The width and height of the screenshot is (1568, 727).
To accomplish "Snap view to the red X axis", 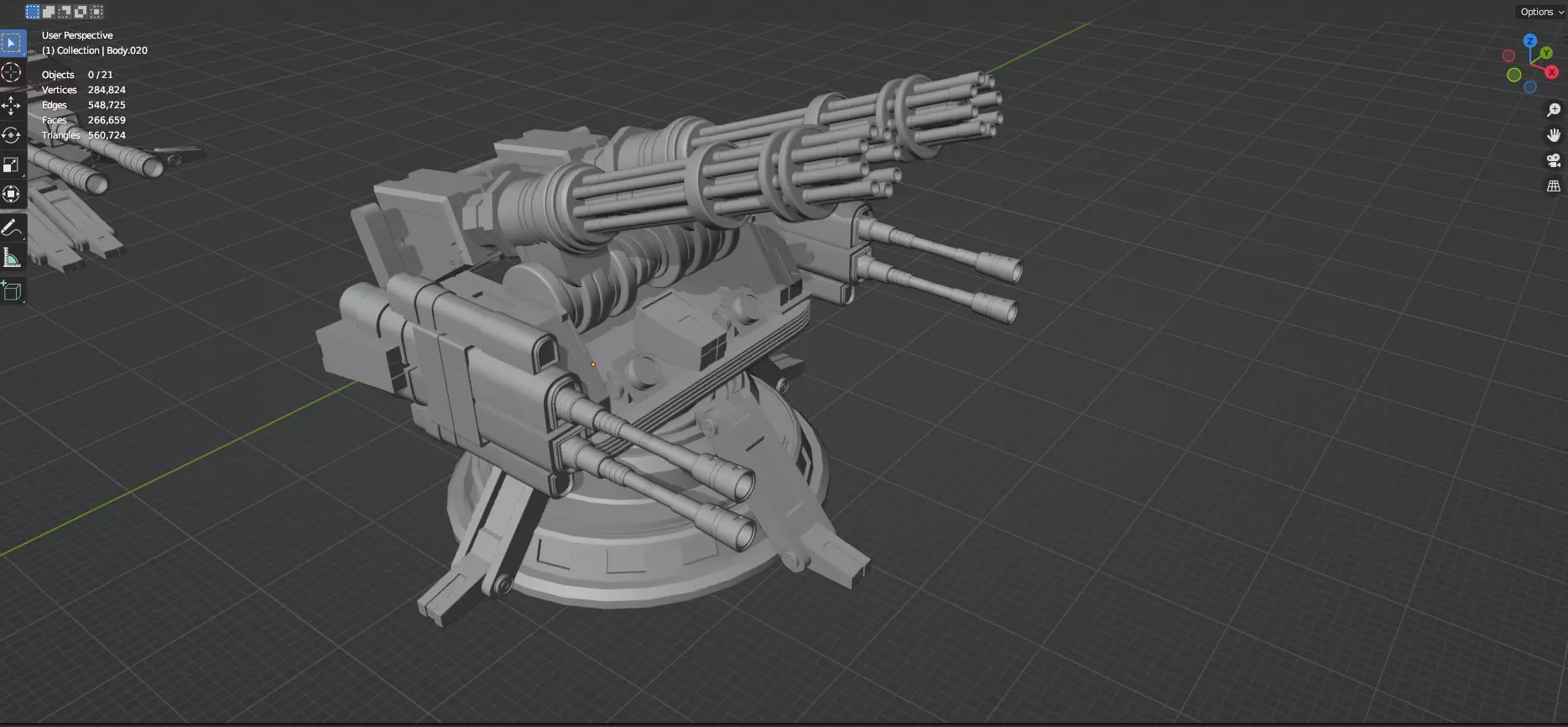I will pyautogui.click(x=1552, y=72).
